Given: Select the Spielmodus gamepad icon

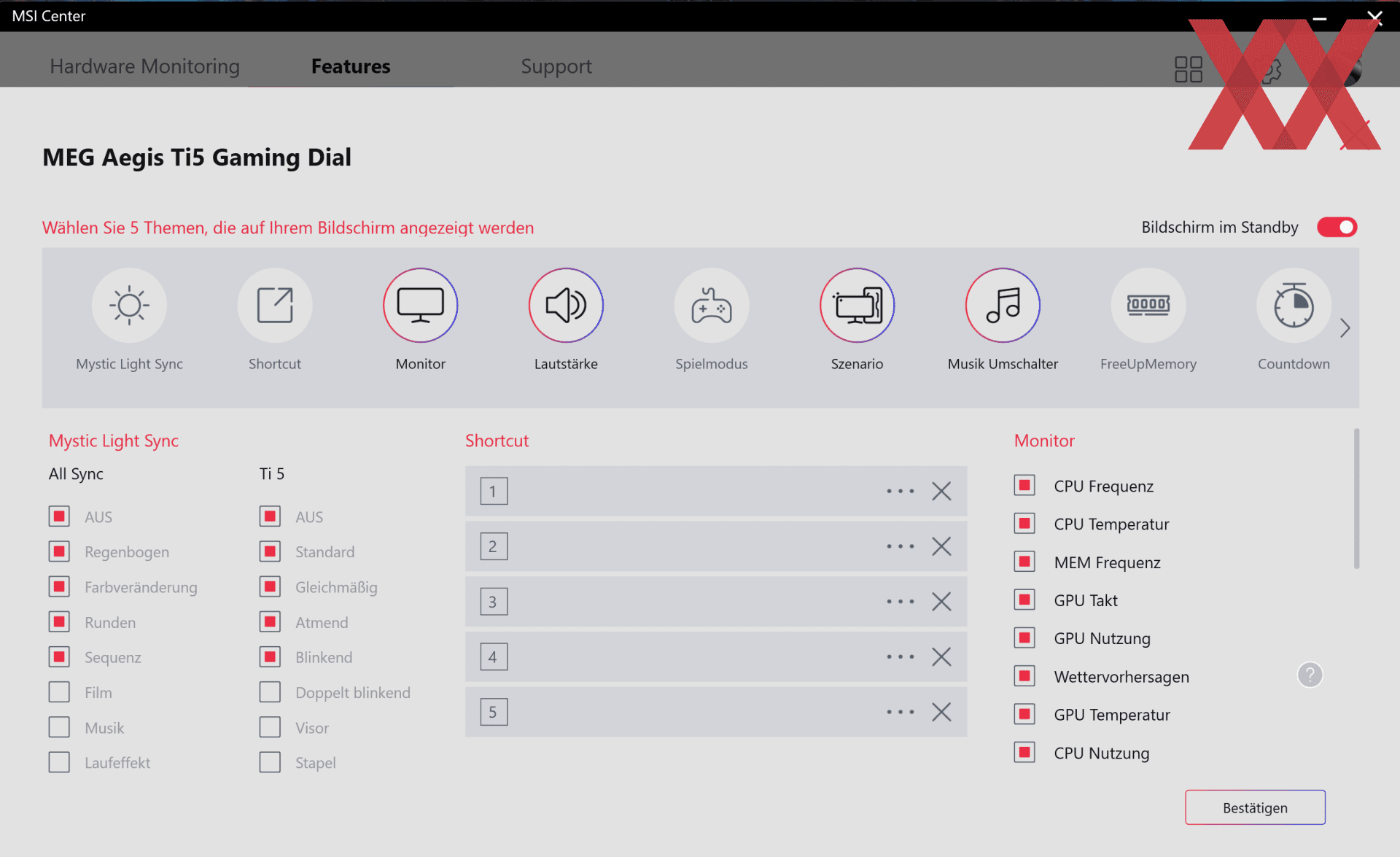Looking at the screenshot, I should [x=712, y=305].
